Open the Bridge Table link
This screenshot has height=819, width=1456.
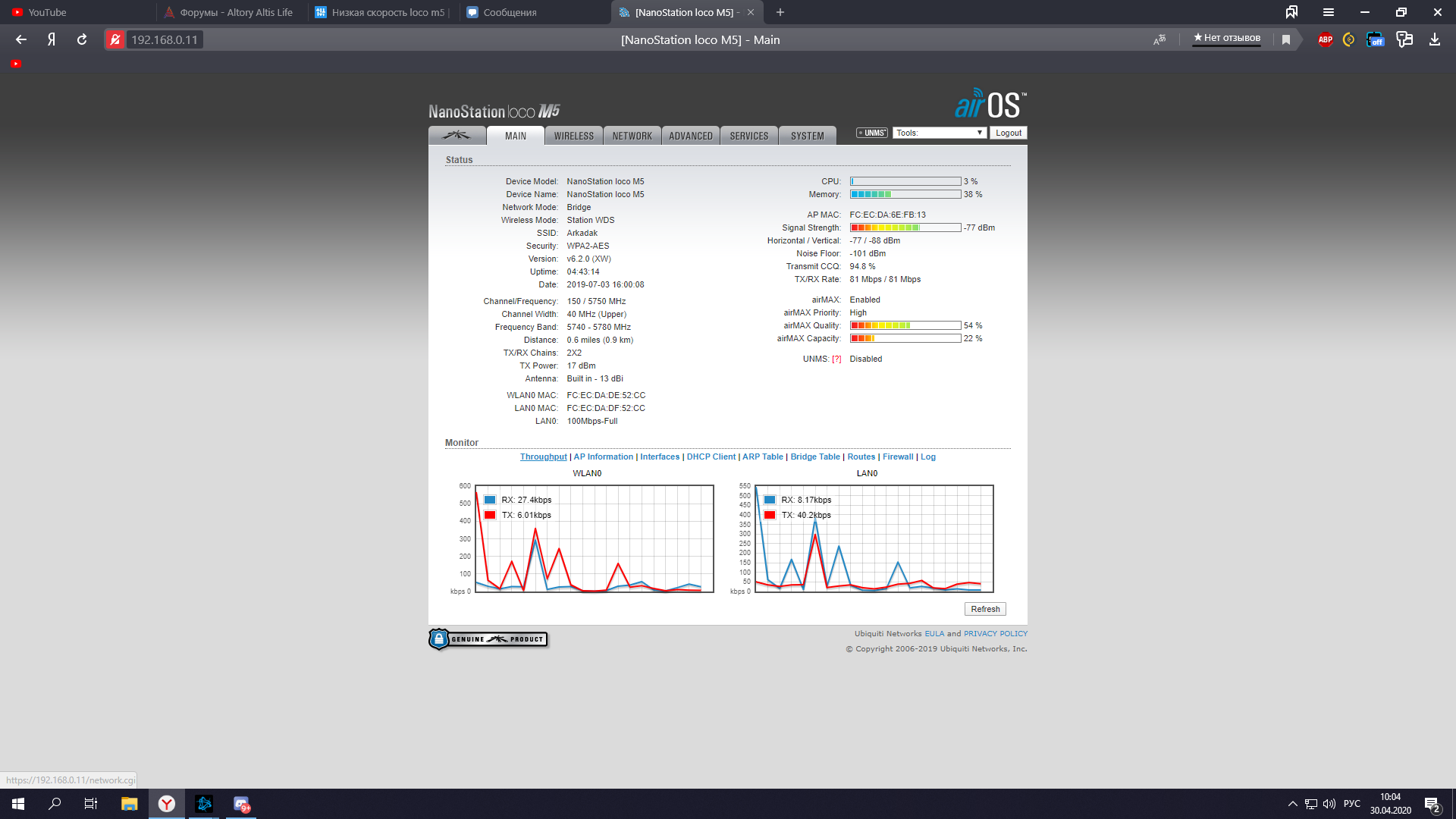pyautogui.click(x=815, y=457)
